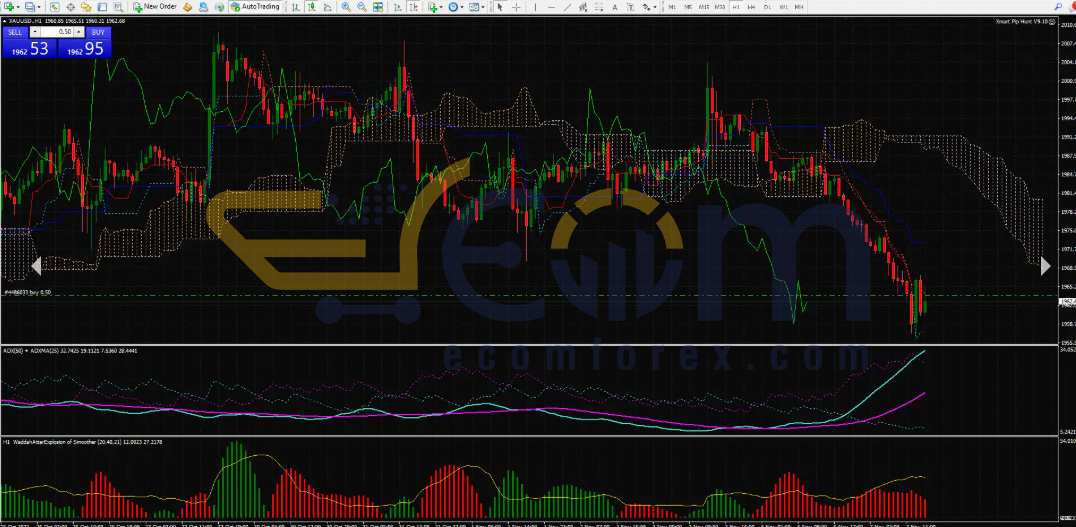Toggle chart shift

pyautogui.click(x=414, y=7)
